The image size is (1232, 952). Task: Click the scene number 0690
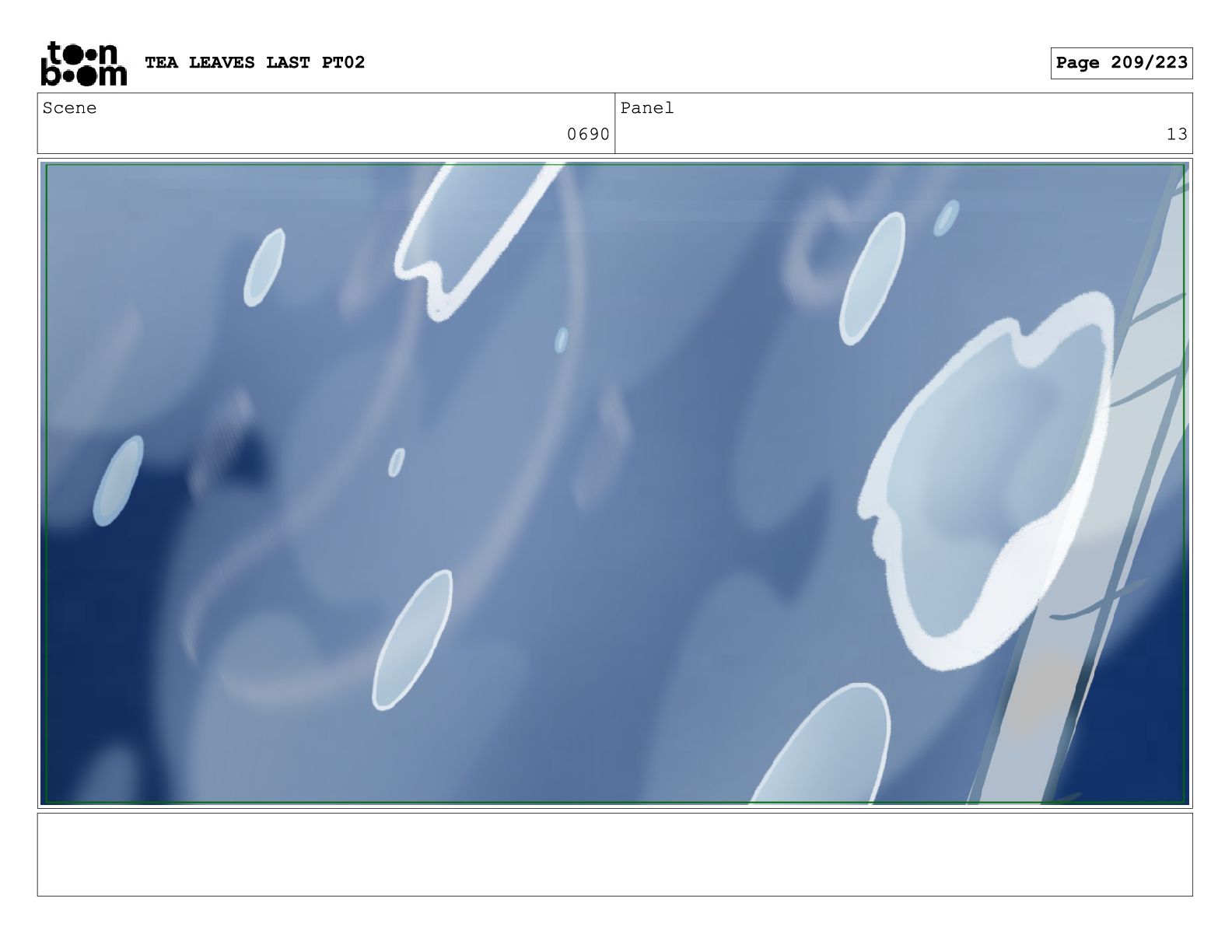(588, 135)
